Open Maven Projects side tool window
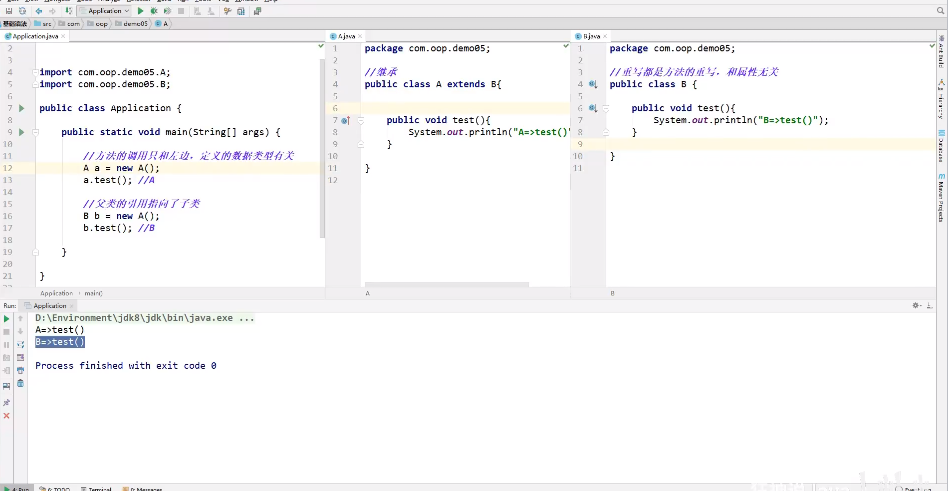Image resolution: width=948 pixels, height=491 pixels. (942, 198)
